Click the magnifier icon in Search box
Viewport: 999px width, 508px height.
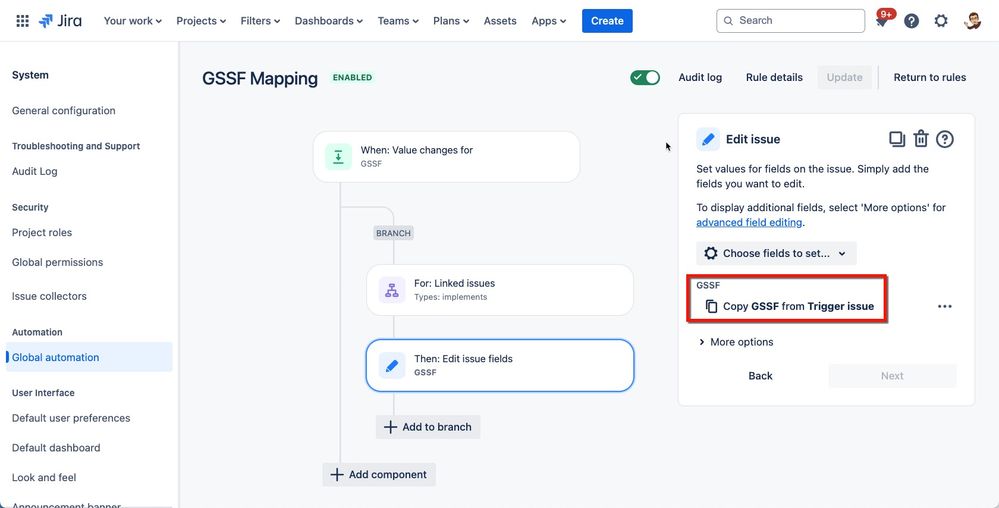[728, 21]
